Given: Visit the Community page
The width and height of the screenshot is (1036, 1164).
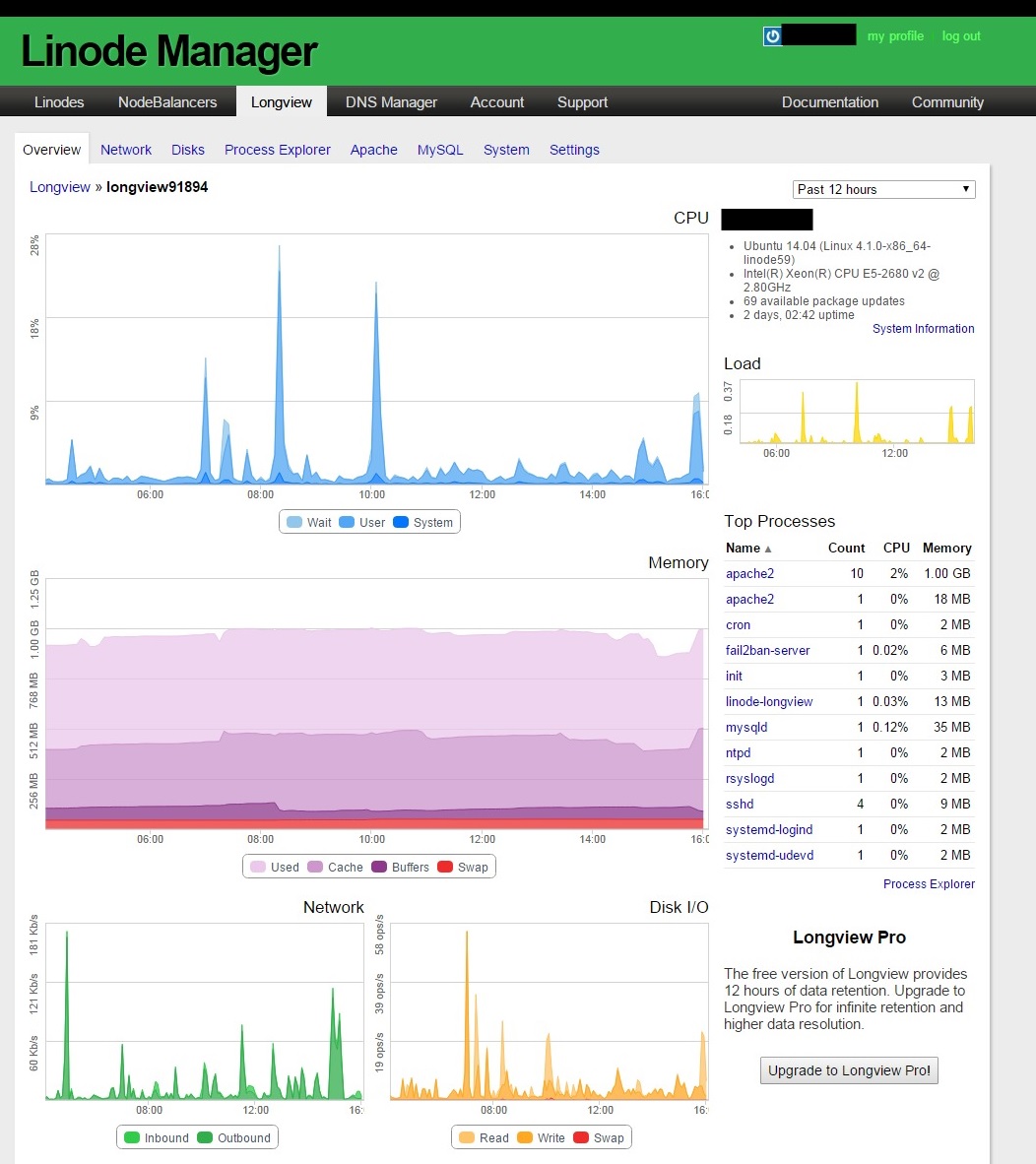Looking at the screenshot, I should (x=947, y=101).
